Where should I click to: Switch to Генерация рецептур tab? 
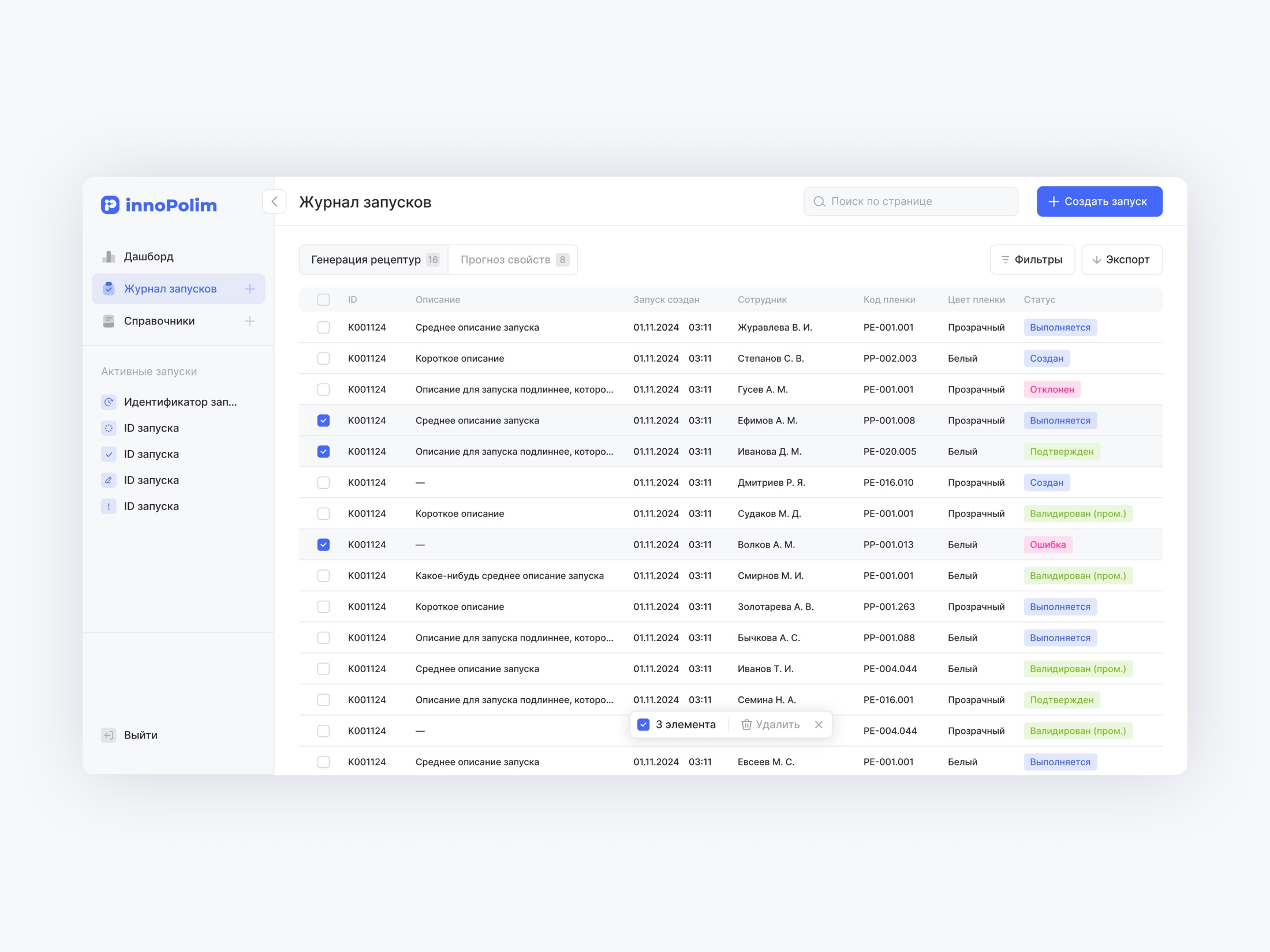(374, 260)
